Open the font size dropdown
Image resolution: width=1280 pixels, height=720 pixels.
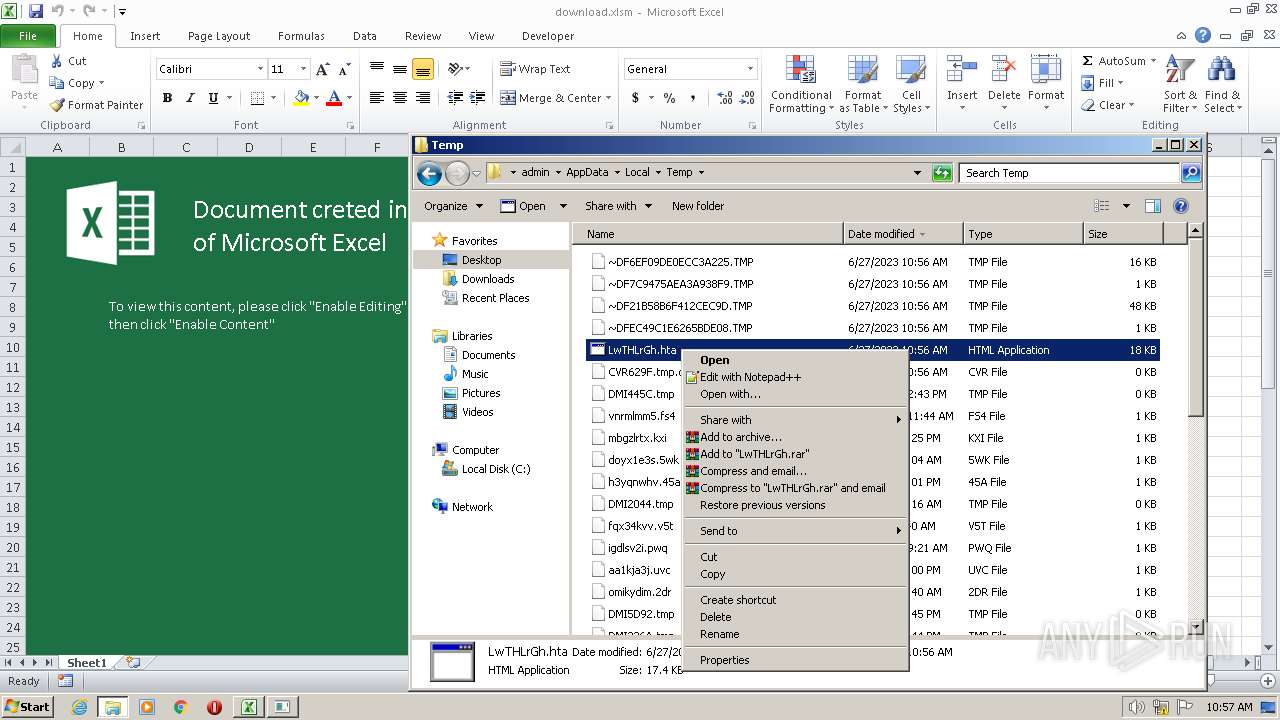click(304, 69)
